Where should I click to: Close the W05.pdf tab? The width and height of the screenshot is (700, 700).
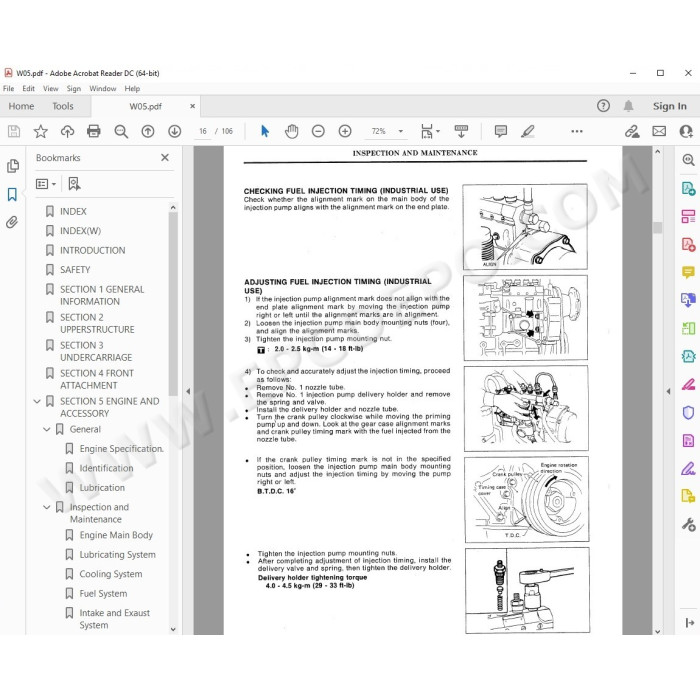192,106
